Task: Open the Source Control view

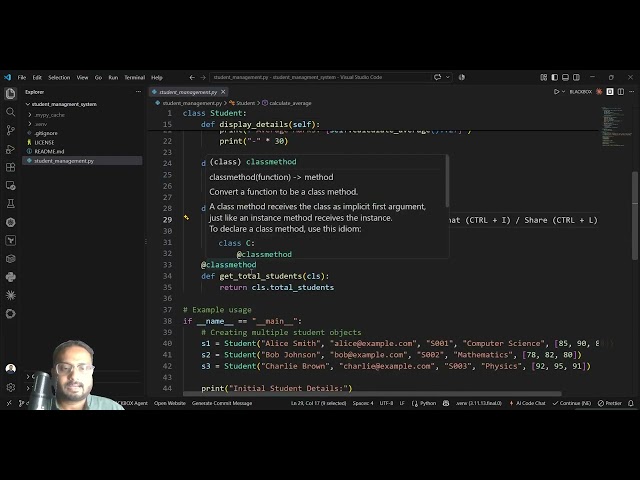Action: click(11, 130)
